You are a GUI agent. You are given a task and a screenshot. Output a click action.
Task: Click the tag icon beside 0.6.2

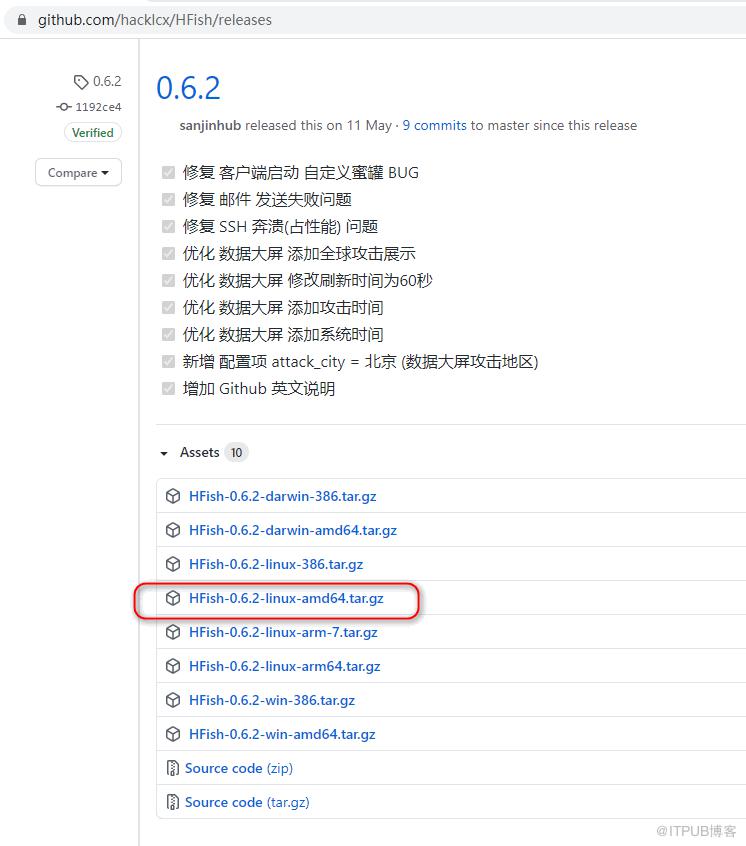[81, 82]
